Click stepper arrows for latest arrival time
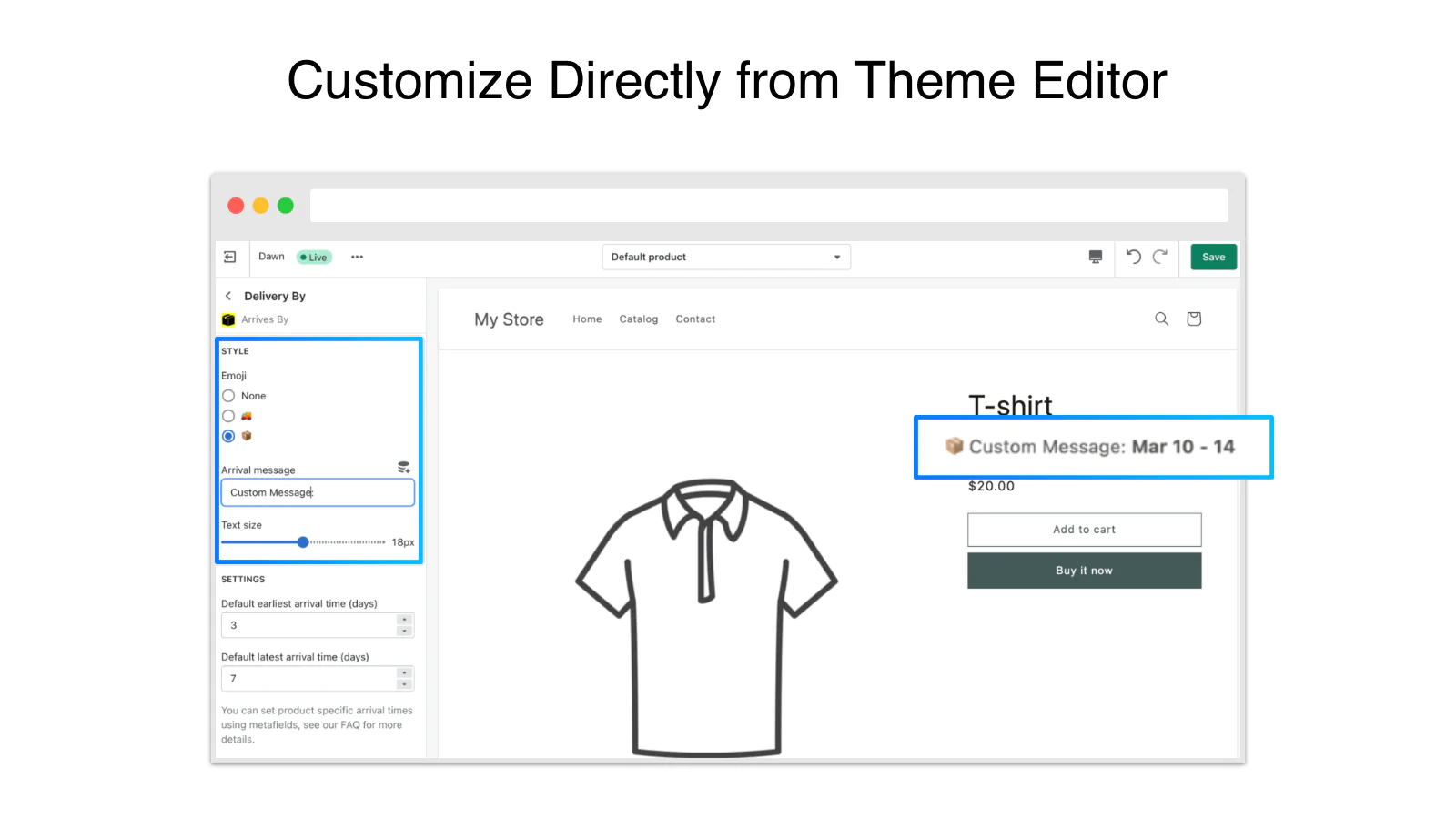Screen dimensions: 1456x819 point(405,679)
